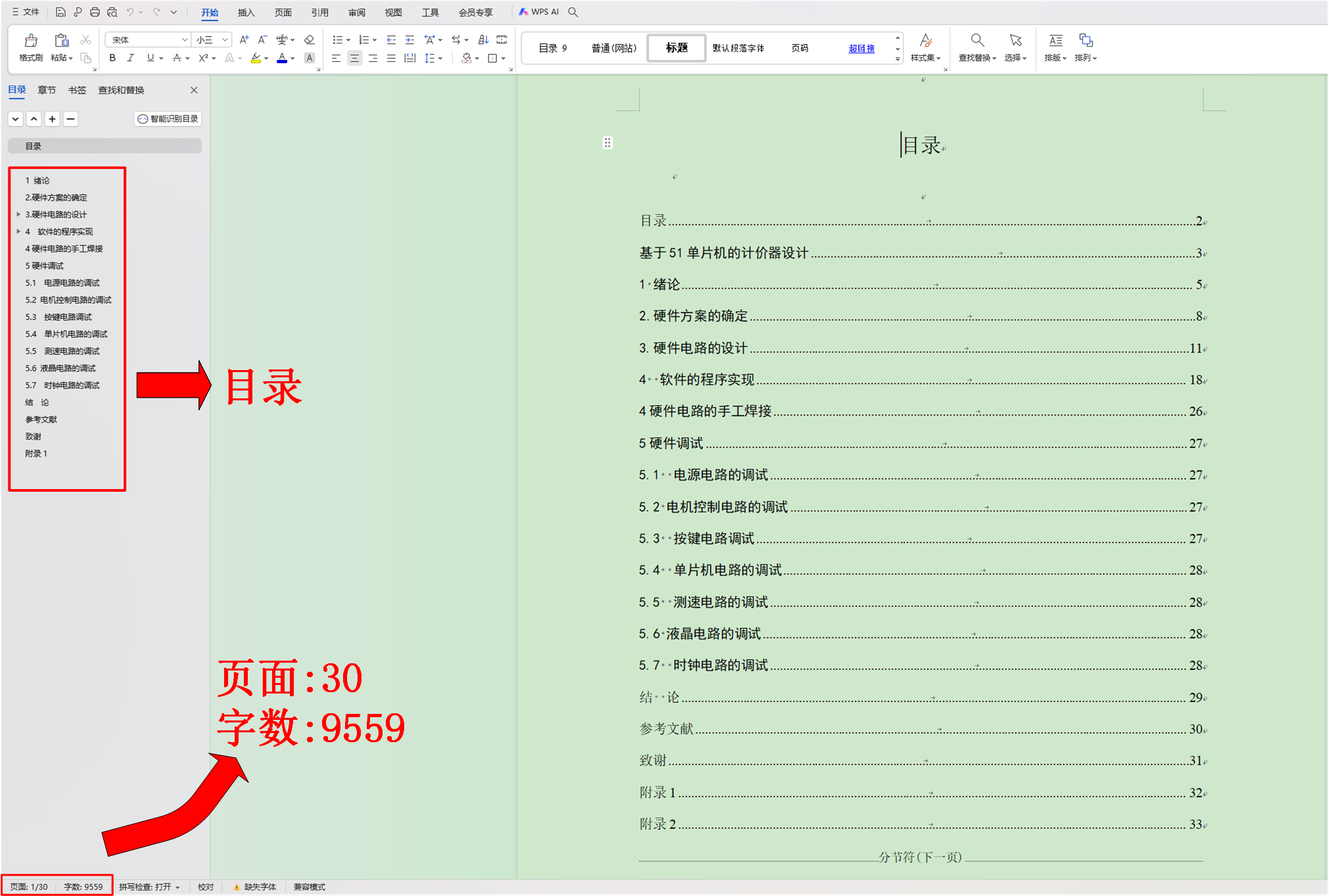The height and width of the screenshot is (896, 1329).
Task: Toggle bold formatting
Action: [112, 58]
